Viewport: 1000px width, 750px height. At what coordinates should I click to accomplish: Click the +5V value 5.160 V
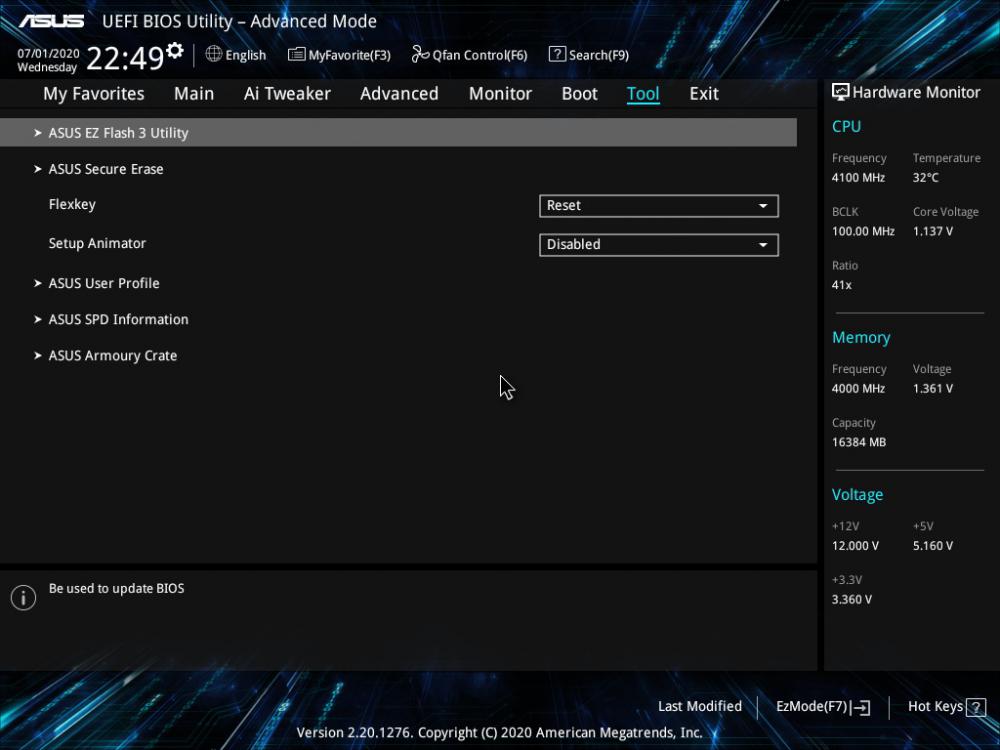click(x=932, y=546)
